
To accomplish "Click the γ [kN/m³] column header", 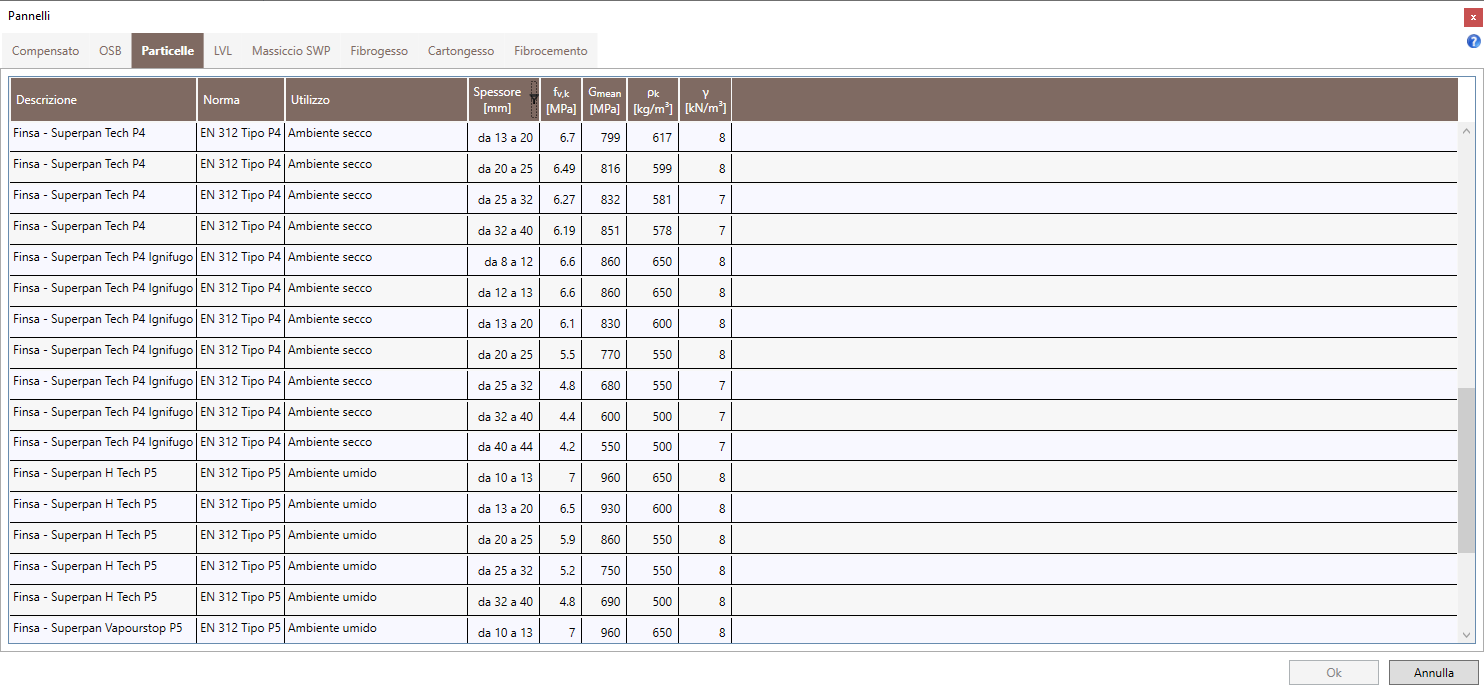I will [x=705, y=100].
